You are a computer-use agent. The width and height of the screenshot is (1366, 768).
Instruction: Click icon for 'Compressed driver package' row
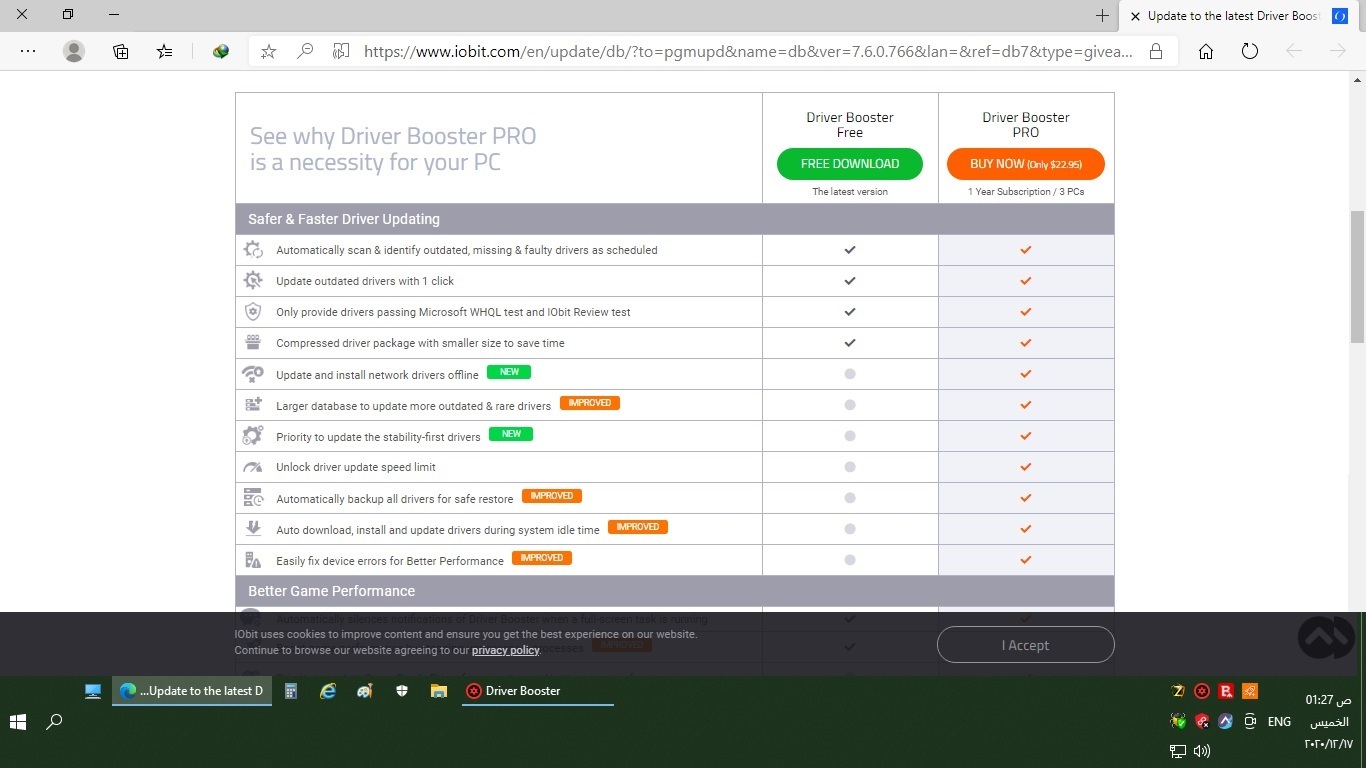(253, 343)
